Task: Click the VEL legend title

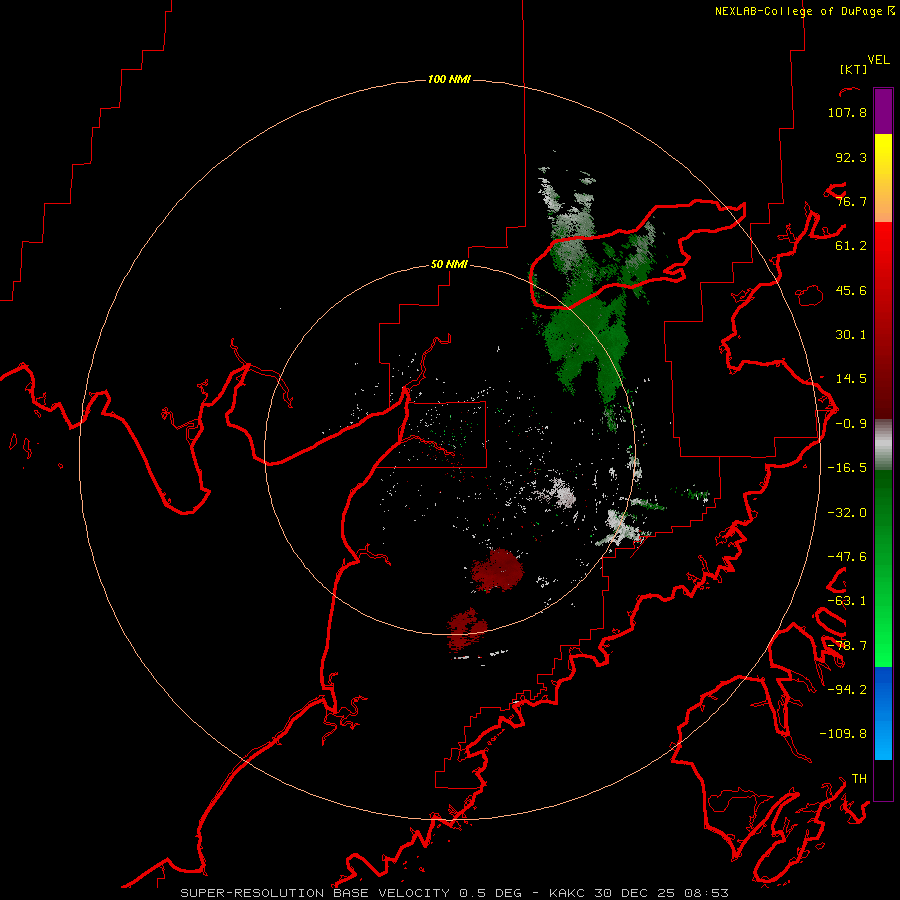Action: click(x=878, y=60)
